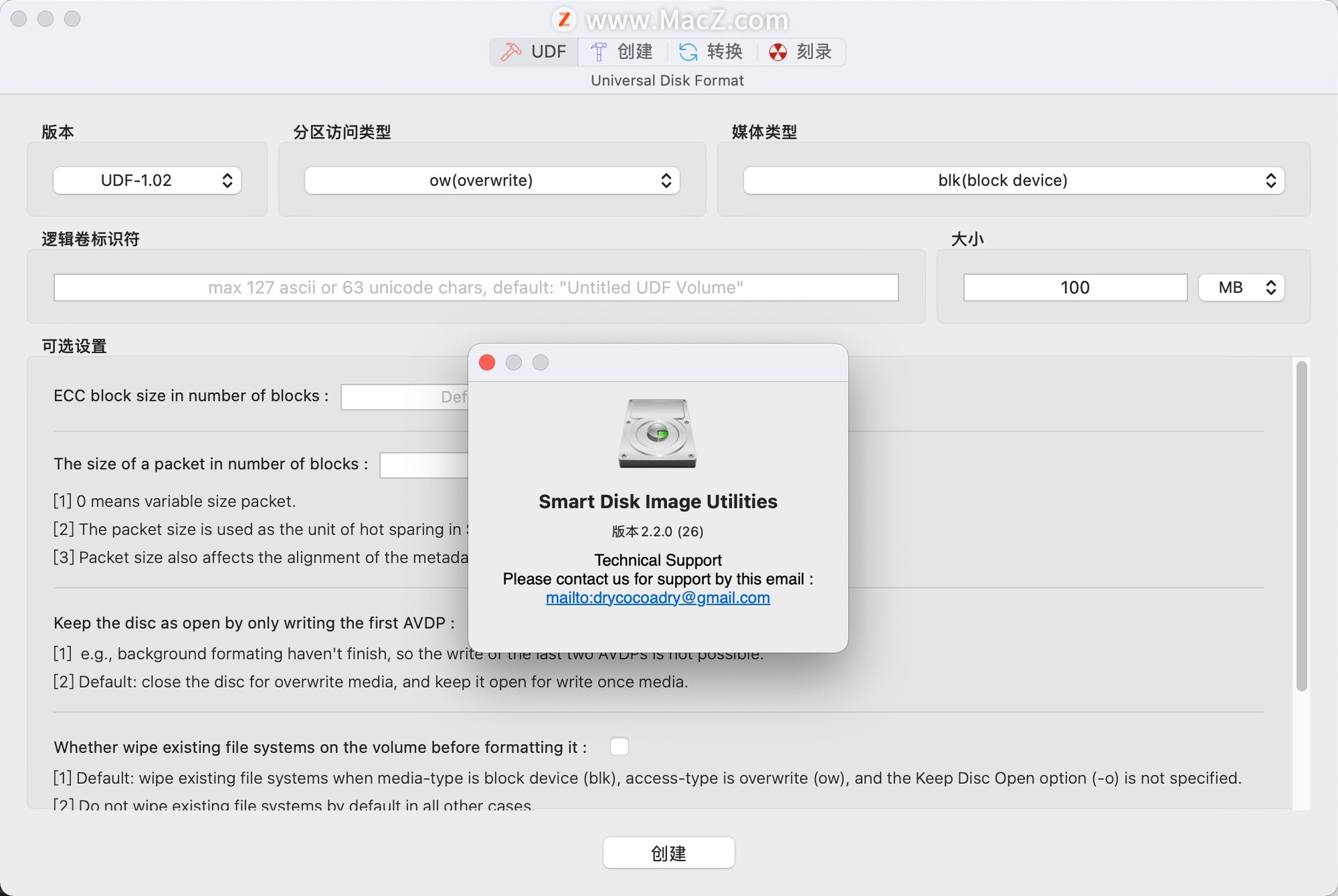
Task: Click the optional settings vertical scrollbar
Action: (x=1301, y=526)
